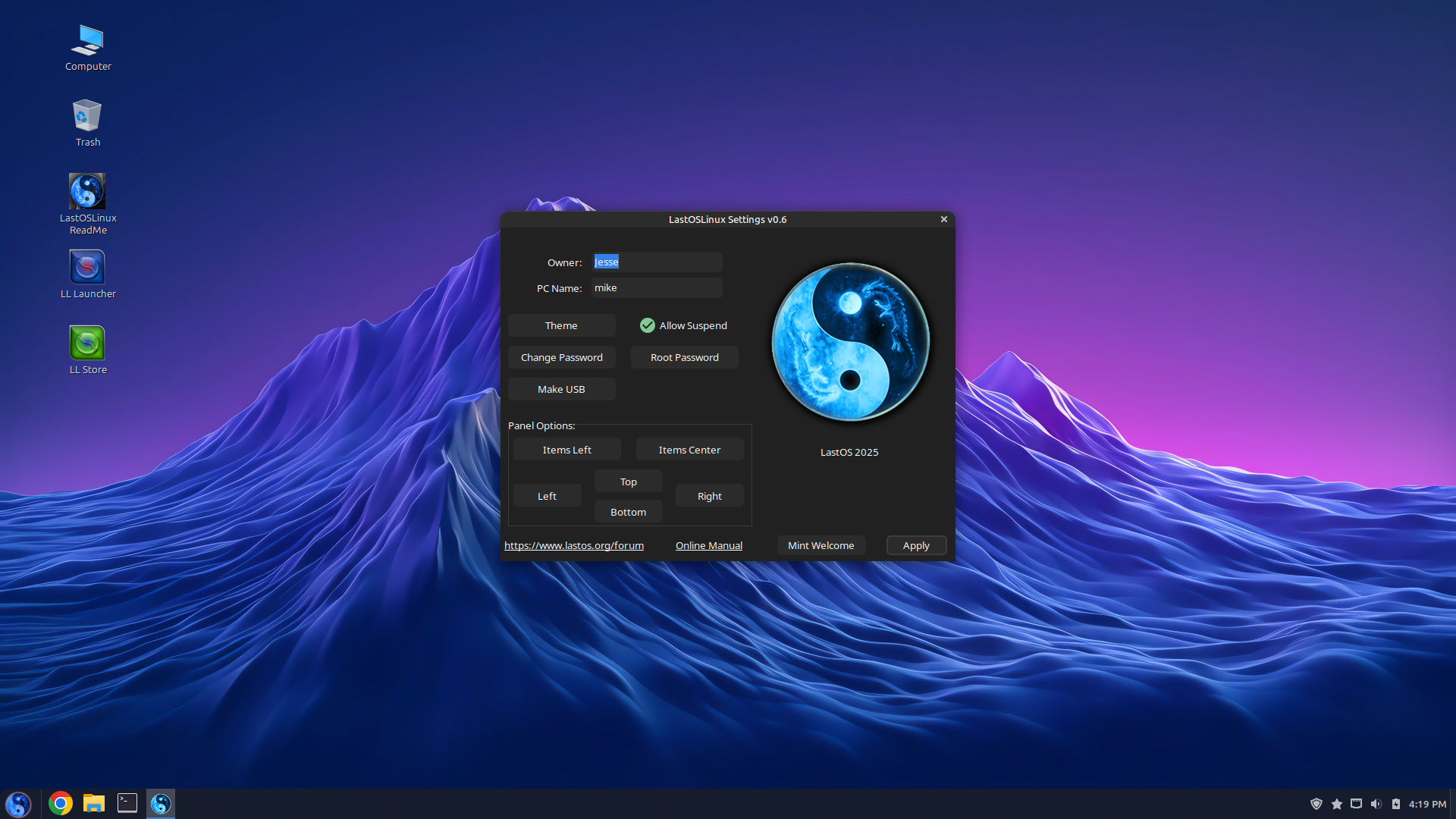Screen dimensions: 1456x819
Task: Click the Apply button
Action: click(916, 545)
